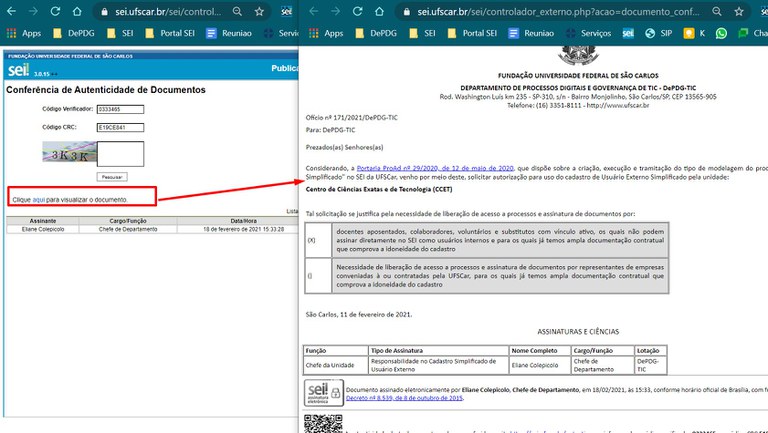The height and width of the screenshot is (433, 768).
Task: Click zoom icon in right browser address bar
Action: pyautogui.click(x=717, y=11)
